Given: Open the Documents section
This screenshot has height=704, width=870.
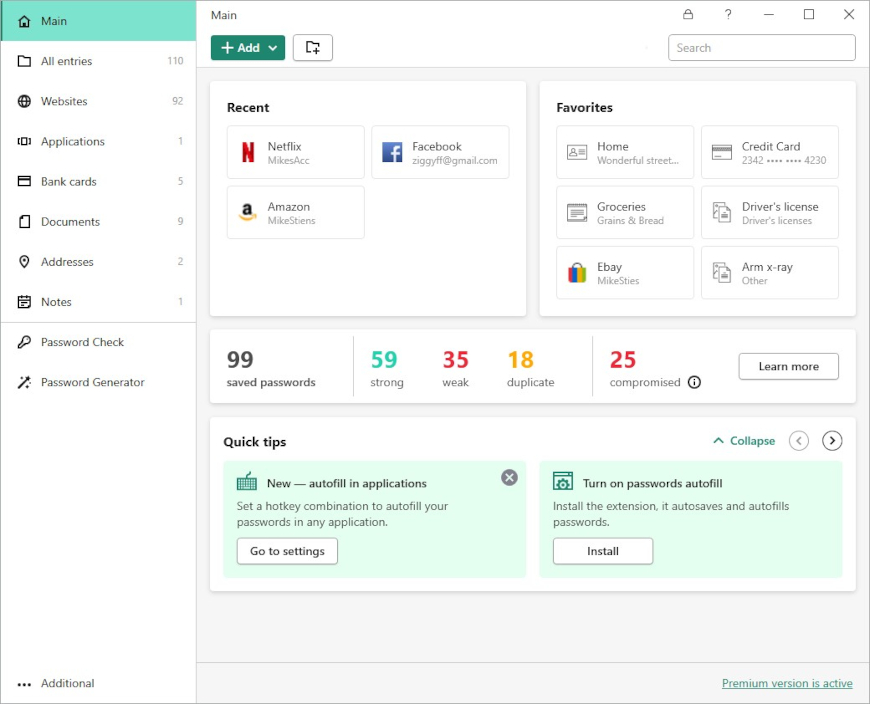Looking at the screenshot, I should (x=69, y=221).
